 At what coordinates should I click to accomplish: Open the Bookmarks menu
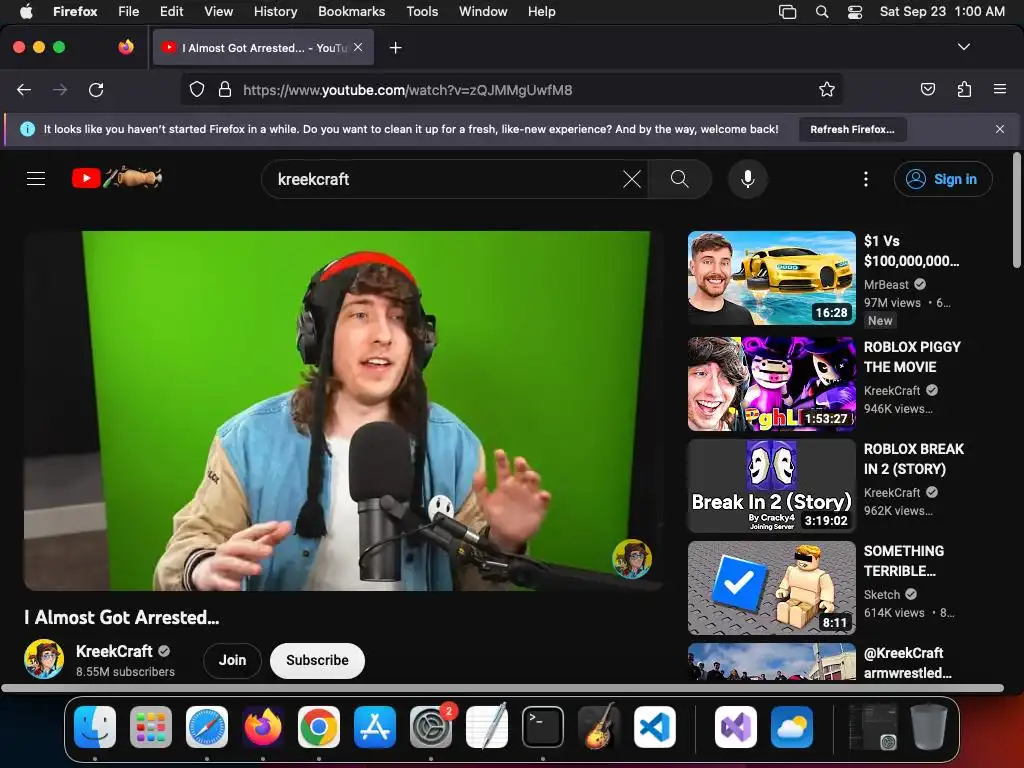[x=351, y=11]
